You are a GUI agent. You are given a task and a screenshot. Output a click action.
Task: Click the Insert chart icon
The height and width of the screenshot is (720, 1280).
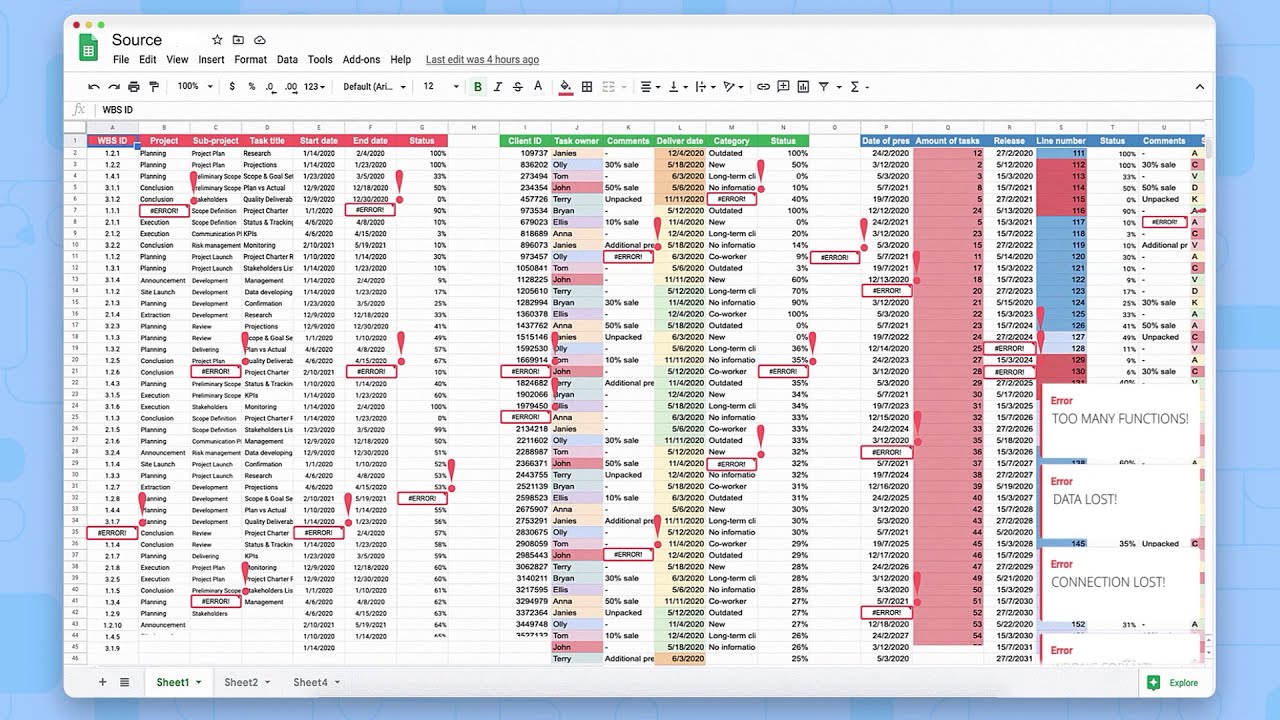pos(803,87)
